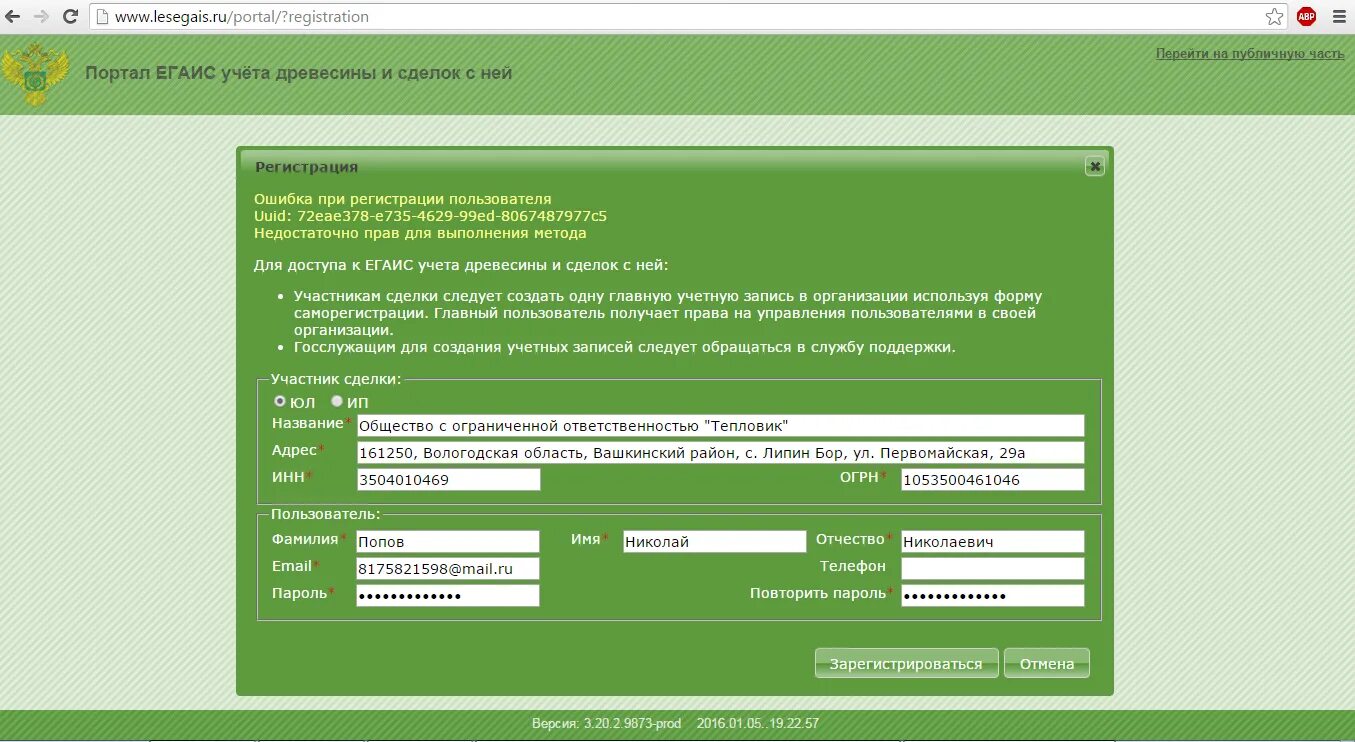Click the ИНН input field
The image size is (1355, 742).
pyautogui.click(x=448, y=480)
